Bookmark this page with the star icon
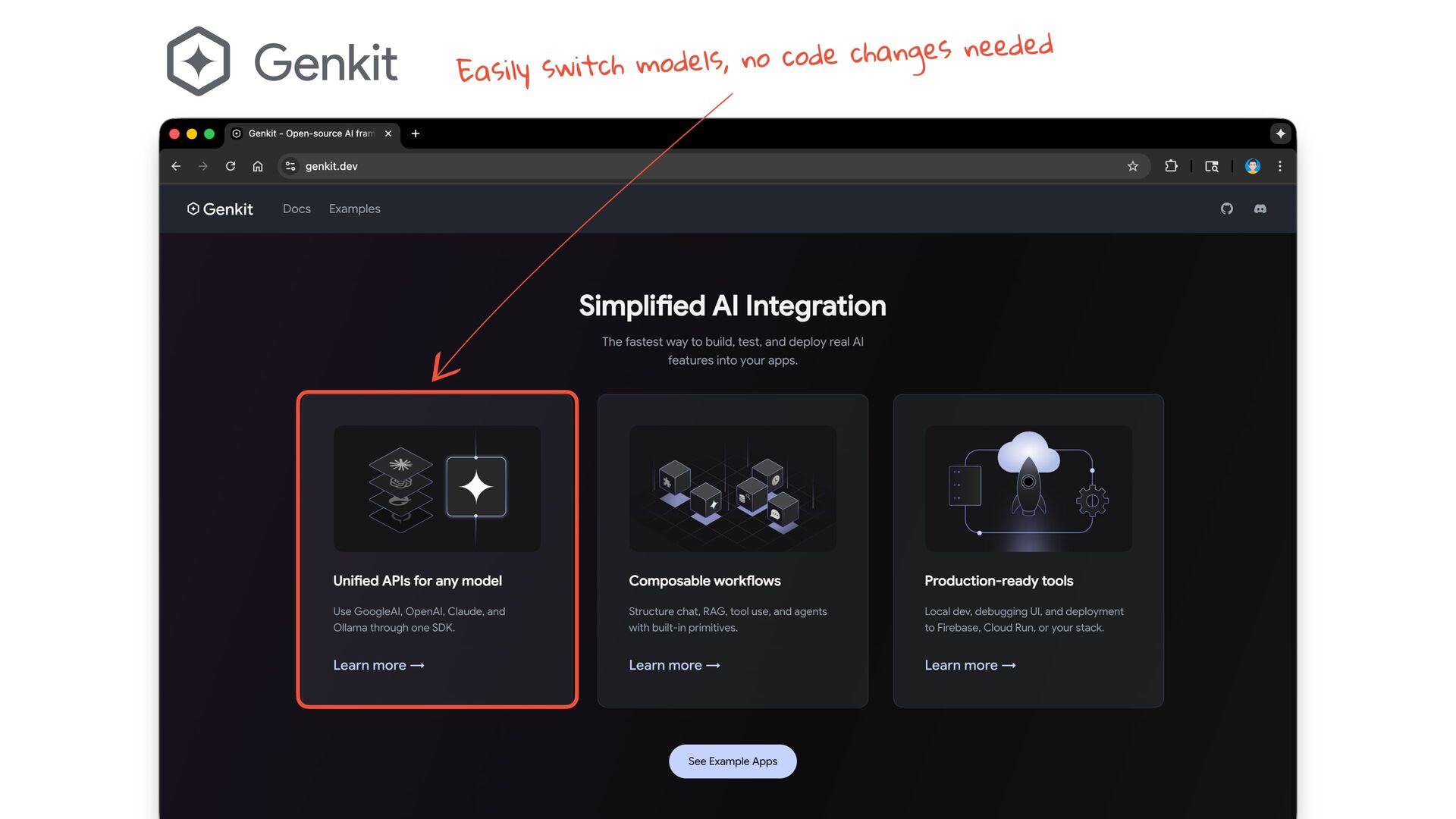The image size is (1456, 819). [x=1133, y=166]
